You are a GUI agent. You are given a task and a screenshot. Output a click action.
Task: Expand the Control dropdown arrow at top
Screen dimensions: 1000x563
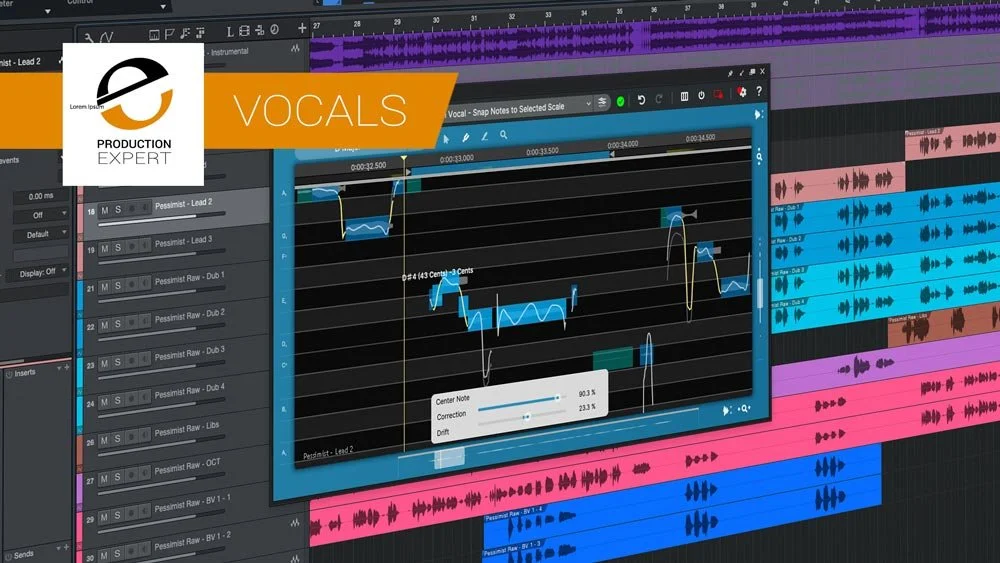163,6
